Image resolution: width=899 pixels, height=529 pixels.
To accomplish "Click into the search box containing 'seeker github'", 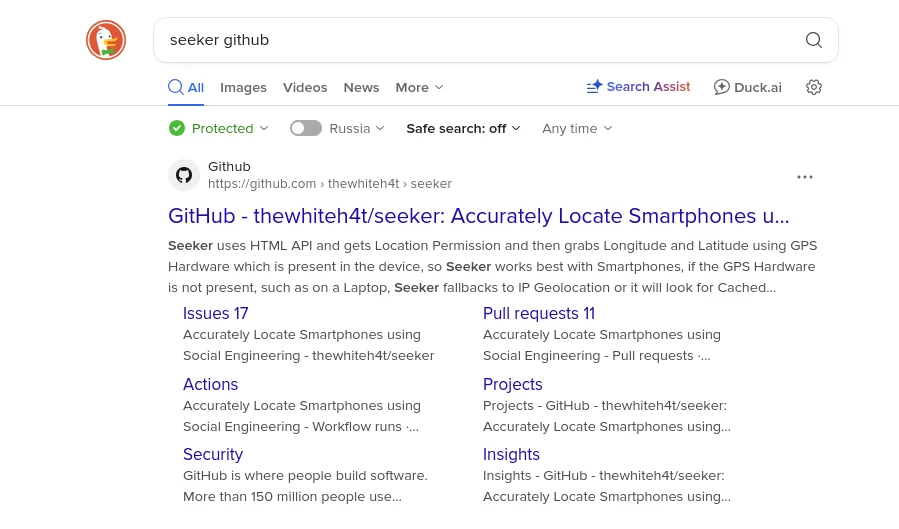I will pos(480,40).
